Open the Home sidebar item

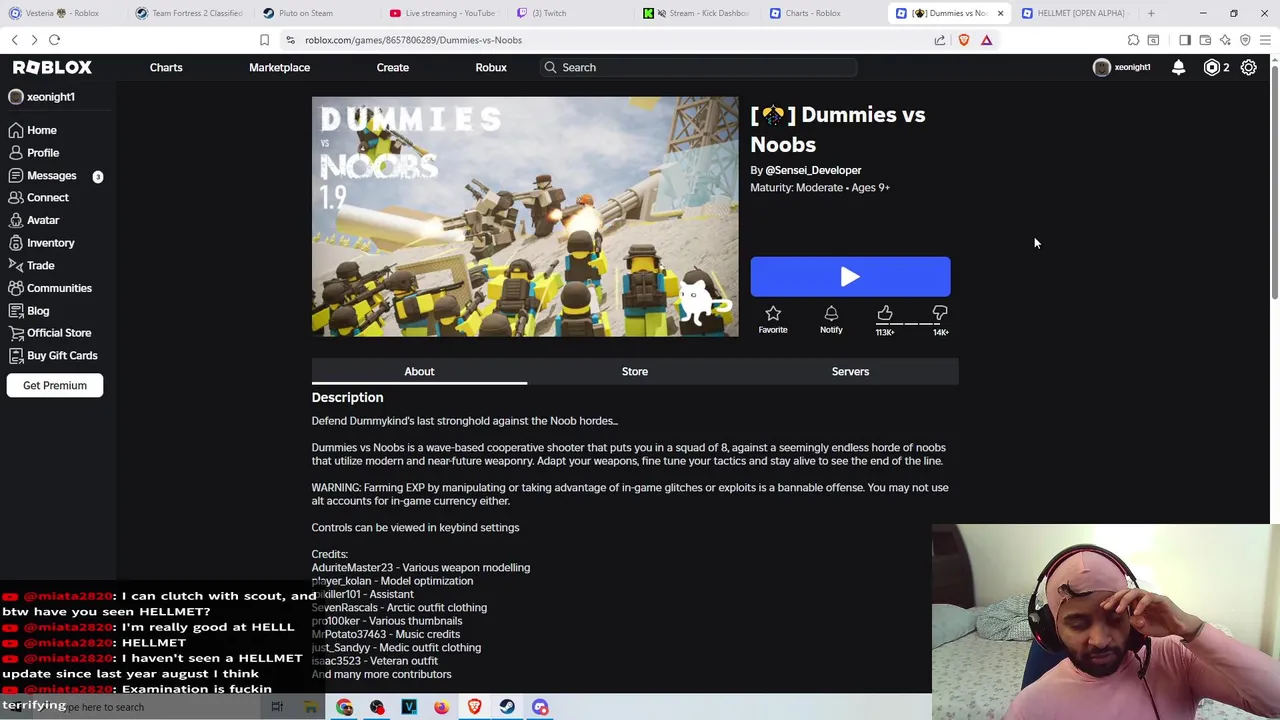click(x=32, y=130)
